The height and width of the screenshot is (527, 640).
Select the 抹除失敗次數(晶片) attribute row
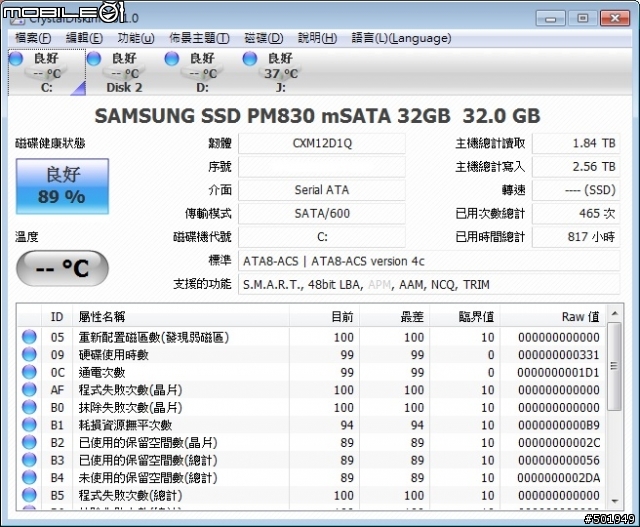311,407
